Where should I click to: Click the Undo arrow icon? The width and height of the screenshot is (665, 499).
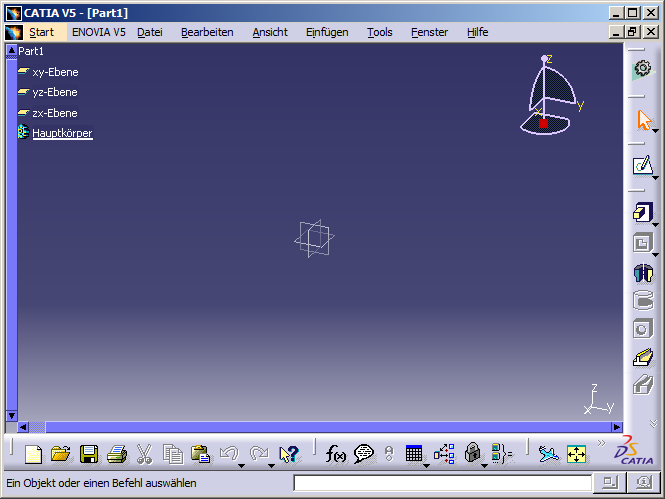[x=229, y=454]
